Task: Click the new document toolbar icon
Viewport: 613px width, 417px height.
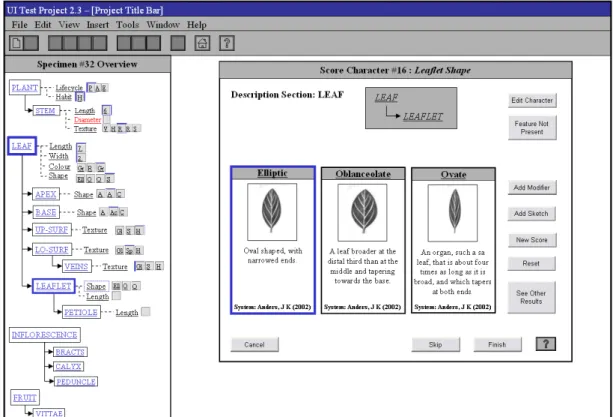Action: [16, 43]
